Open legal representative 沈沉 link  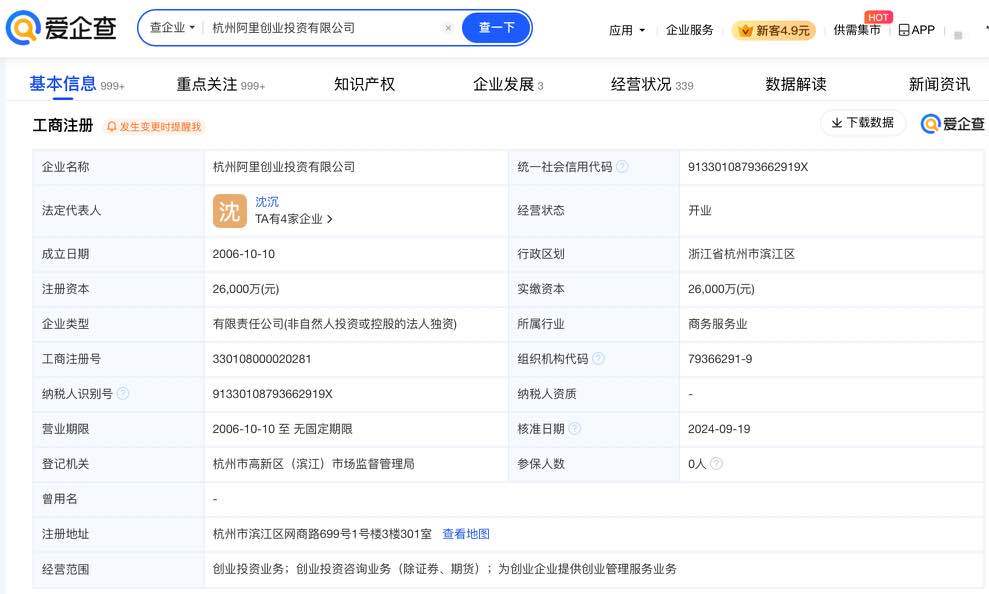pos(267,202)
